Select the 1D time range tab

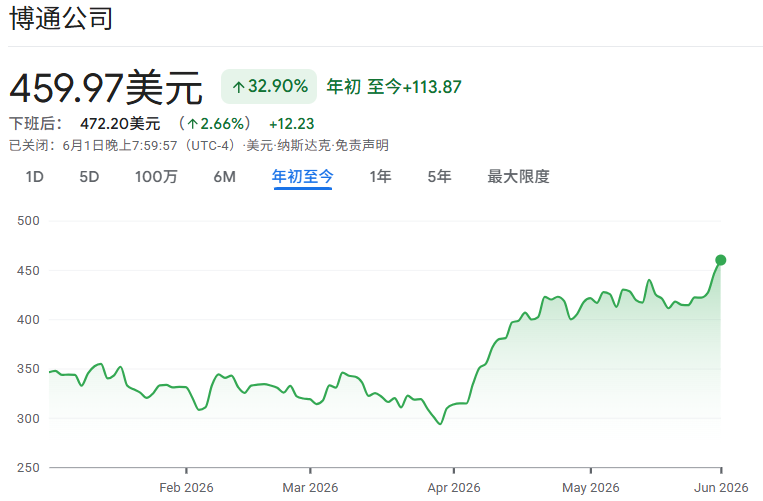click(35, 177)
